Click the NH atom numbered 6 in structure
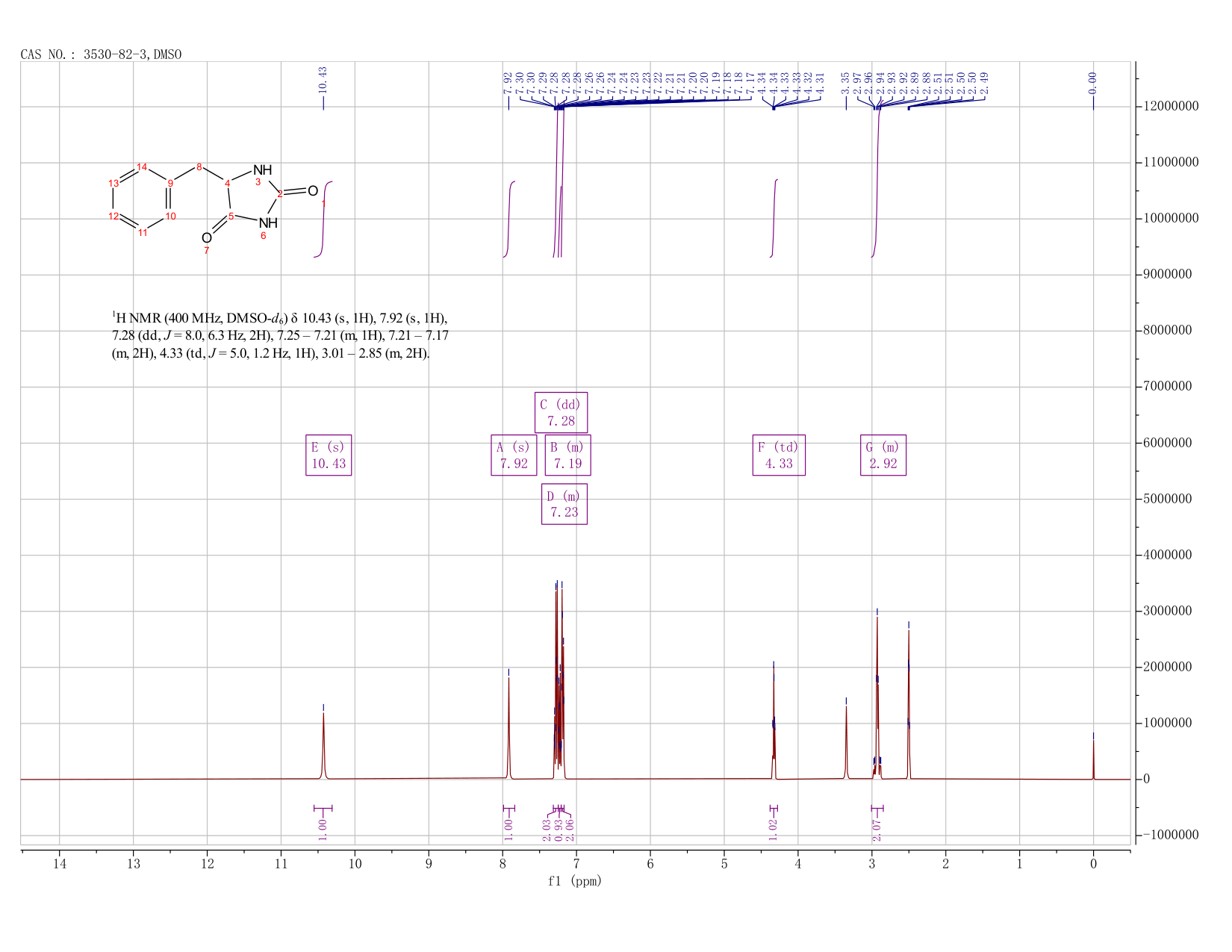 click(268, 223)
